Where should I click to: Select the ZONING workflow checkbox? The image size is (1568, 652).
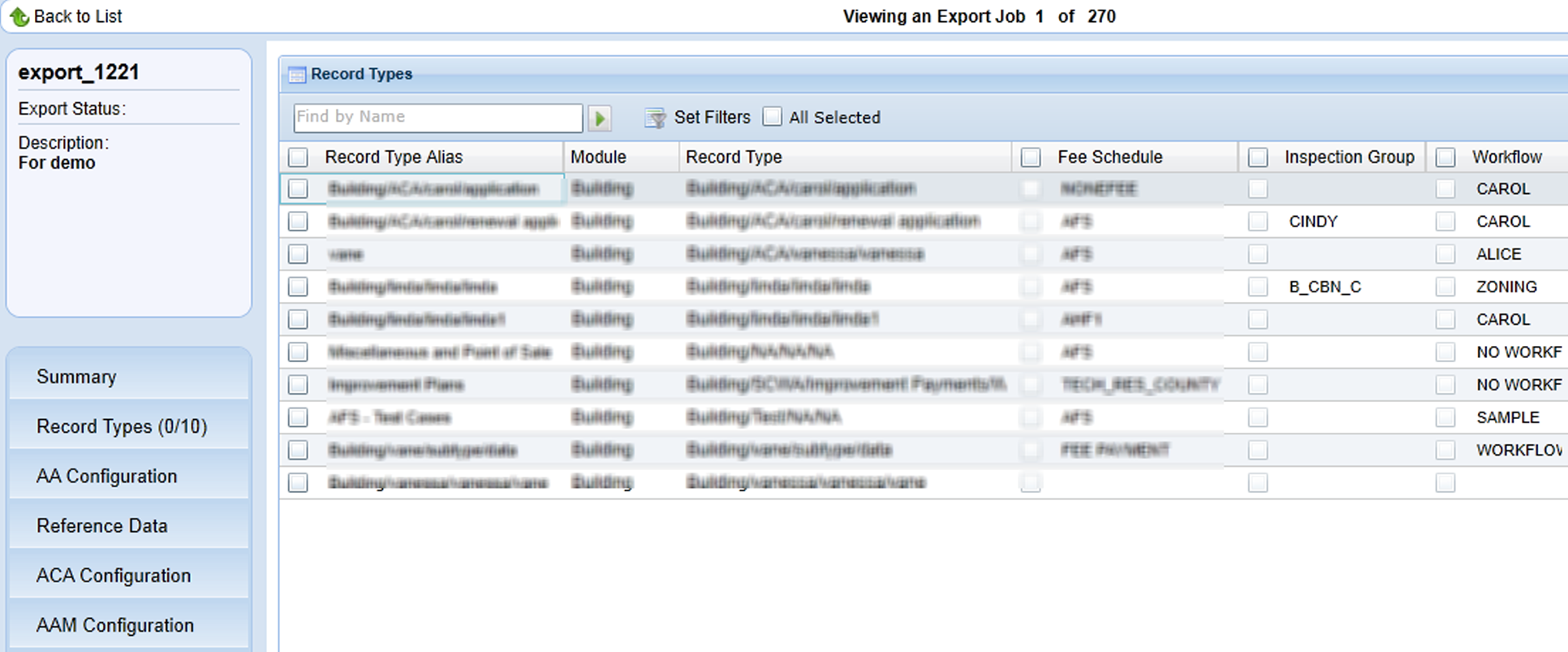[1445, 287]
